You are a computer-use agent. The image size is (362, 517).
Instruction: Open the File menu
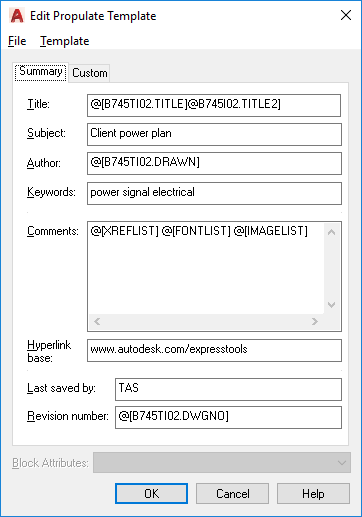pyautogui.click(x=17, y=41)
